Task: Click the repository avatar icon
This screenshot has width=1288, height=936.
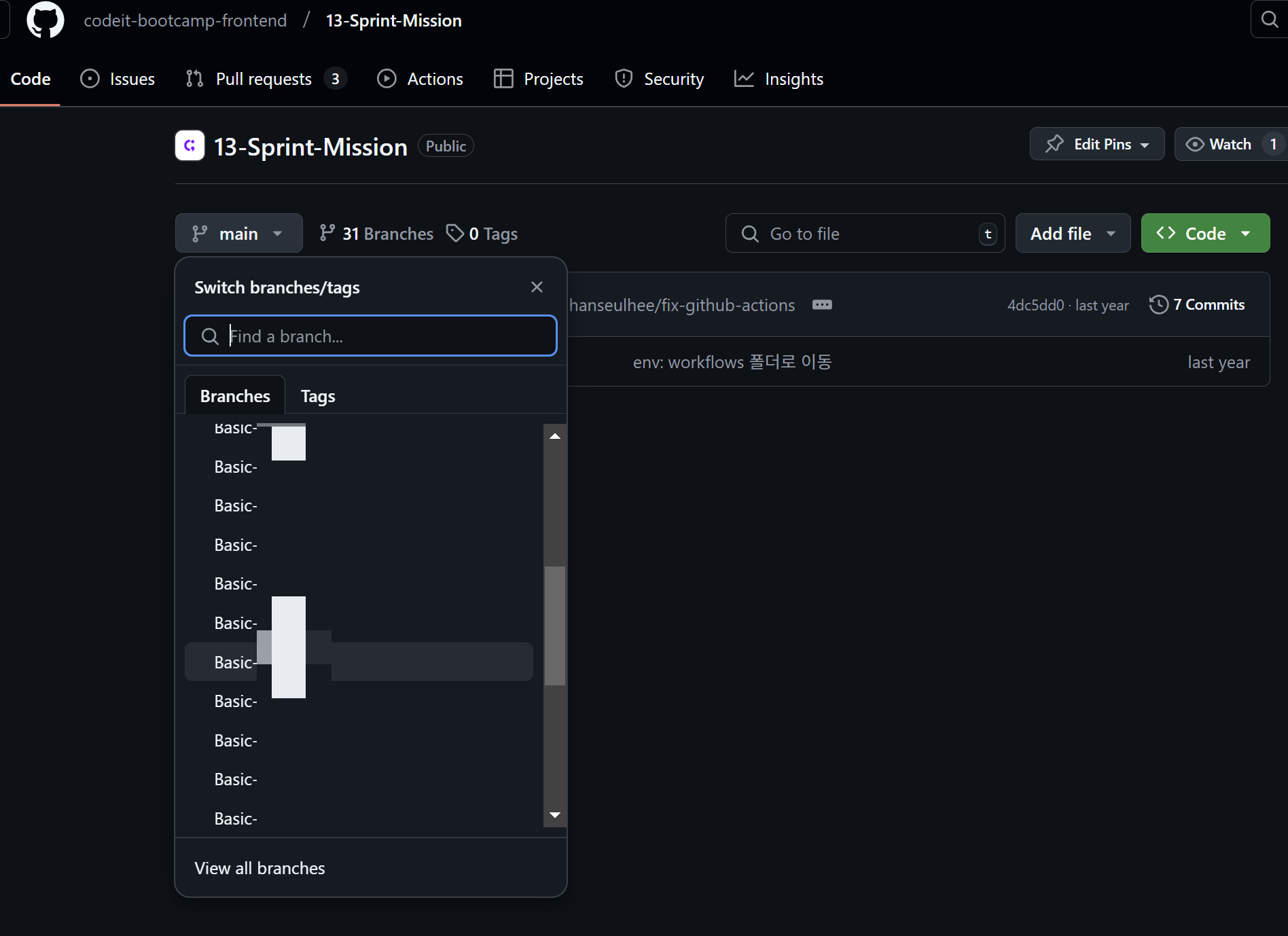Action: [x=190, y=145]
